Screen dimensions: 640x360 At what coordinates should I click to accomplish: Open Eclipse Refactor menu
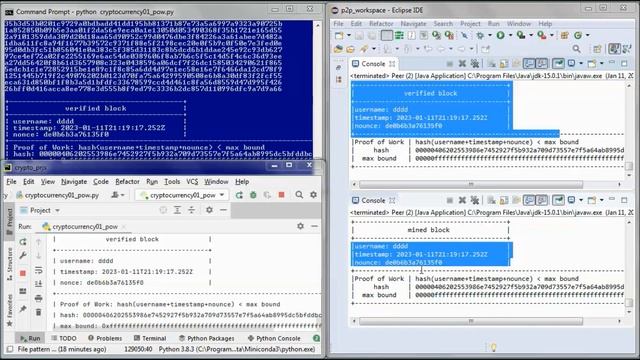pos(381,24)
